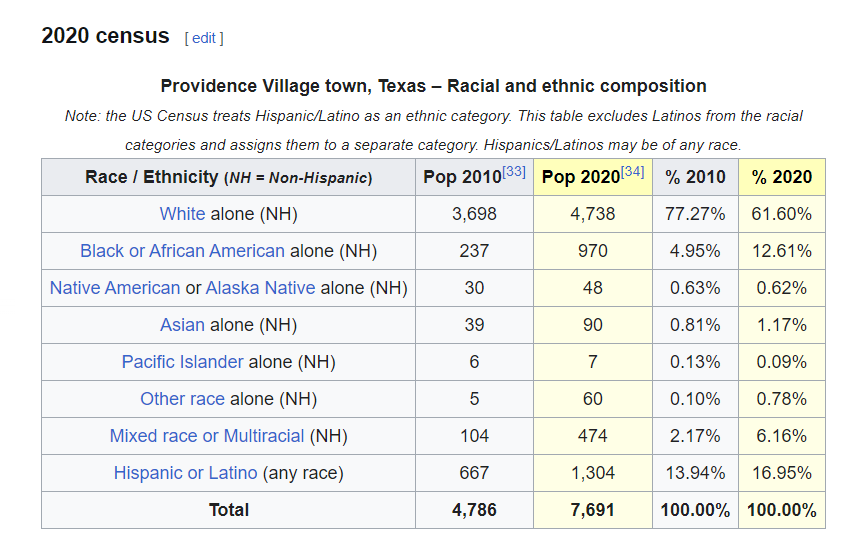Viewport: 846px width, 541px height.
Task: Click the cell showing 0.09%
Action: click(x=782, y=361)
